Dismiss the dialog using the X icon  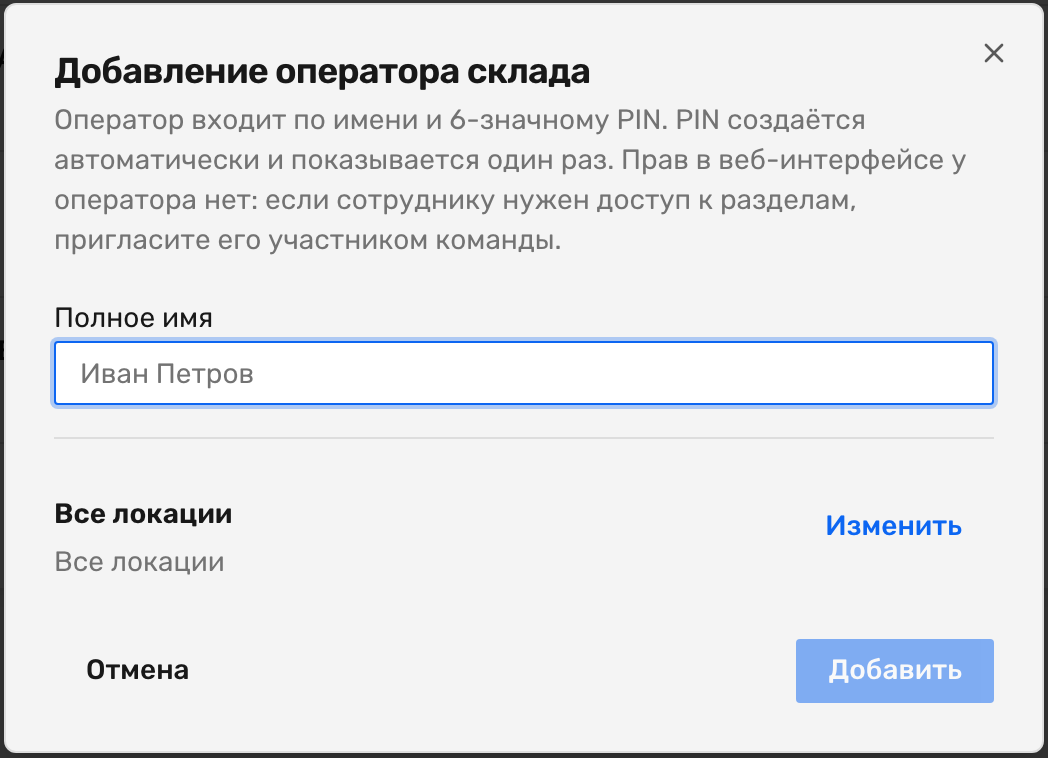pyautogui.click(x=994, y=53)
